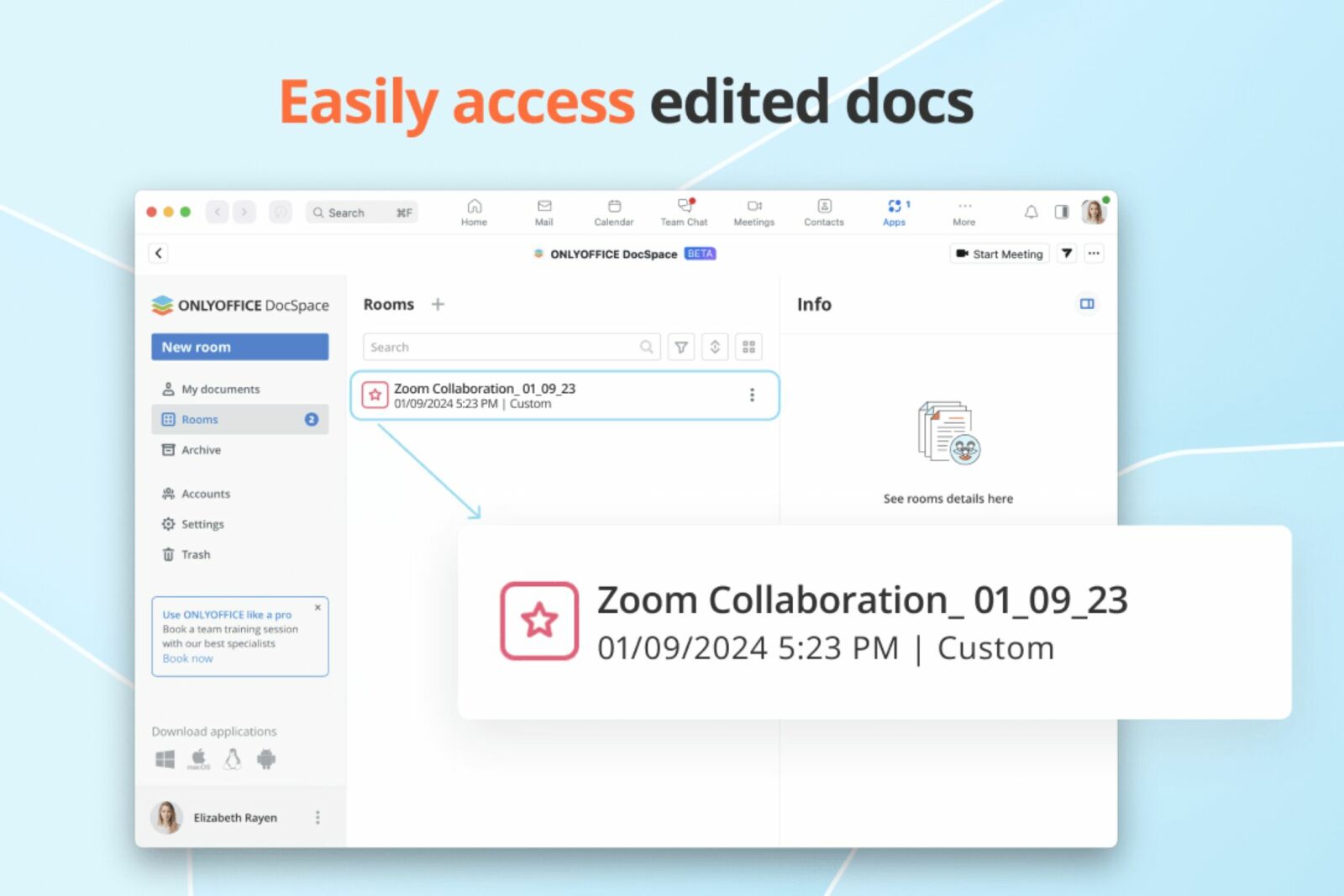This screenshot has width=1344, height=896.
Task: Open the Zoom Collaboration_01_09_23 room
Action: pos(564,395)
